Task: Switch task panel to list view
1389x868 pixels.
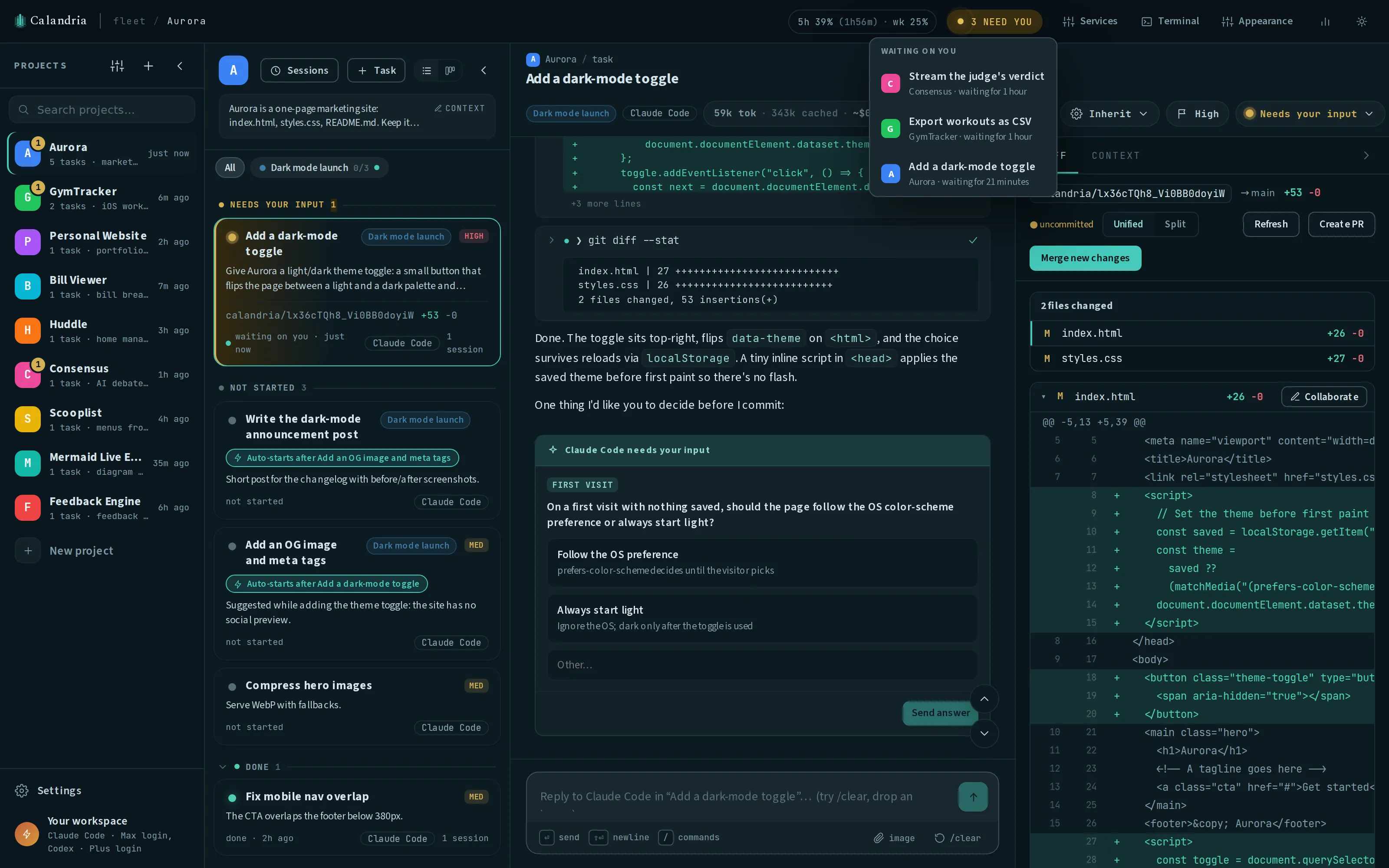Action: [426, 71]
